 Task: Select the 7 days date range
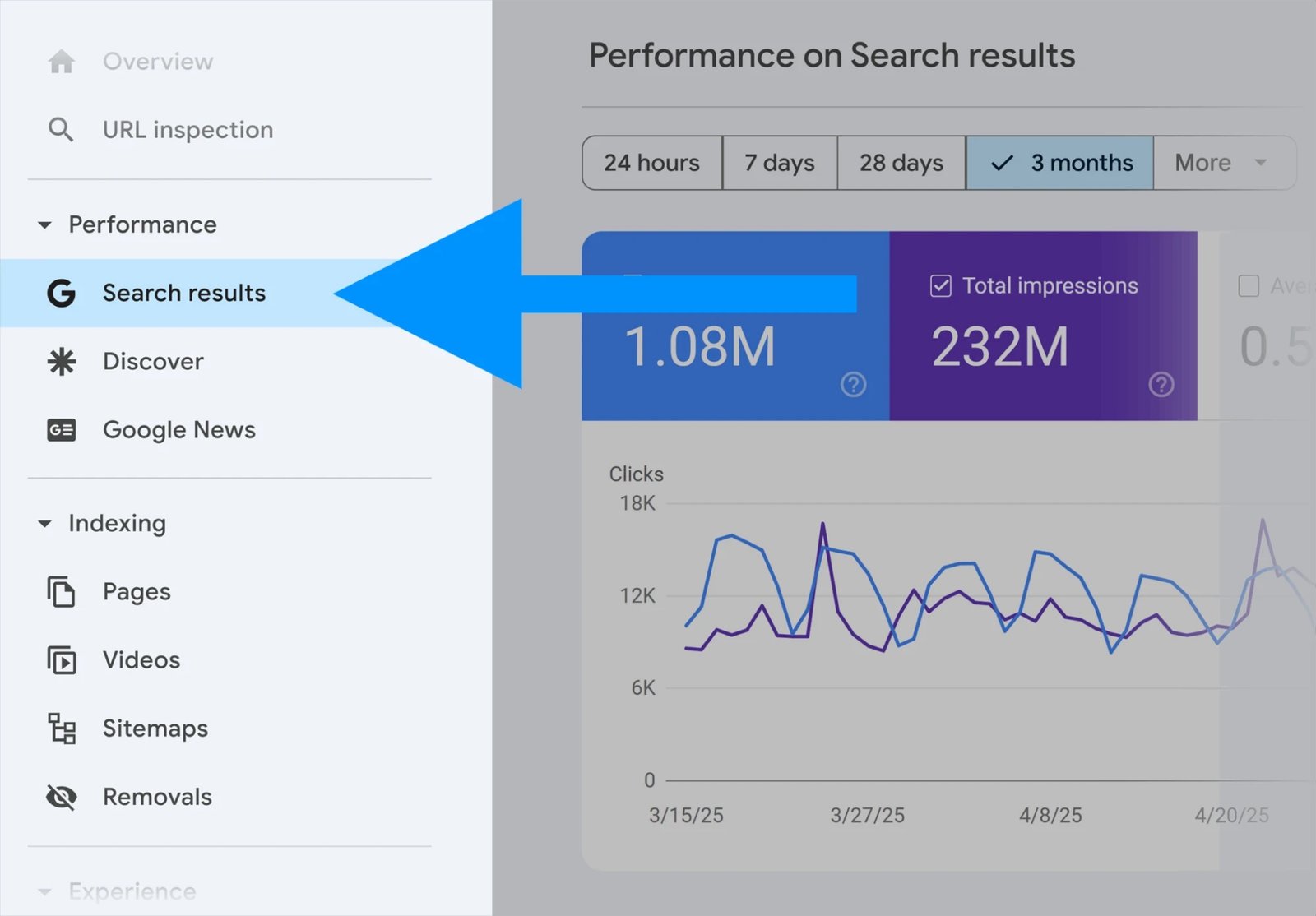click(780, 163)
